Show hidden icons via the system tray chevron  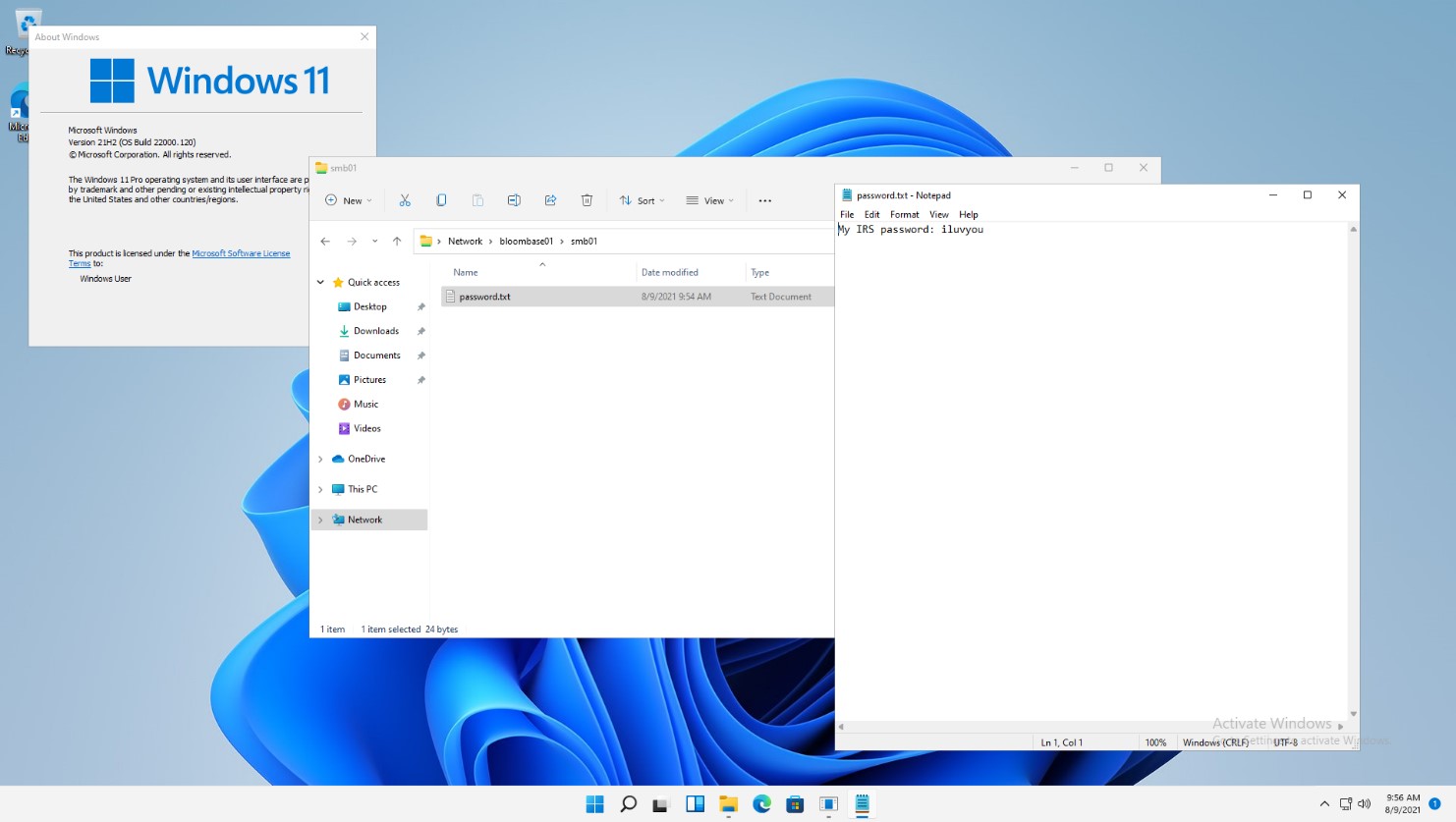pos(1324,804)
